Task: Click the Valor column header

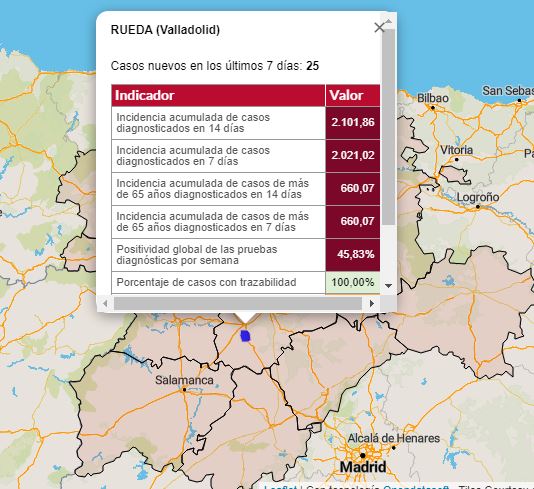Action: pyautogui.click(x=353, y=95)
